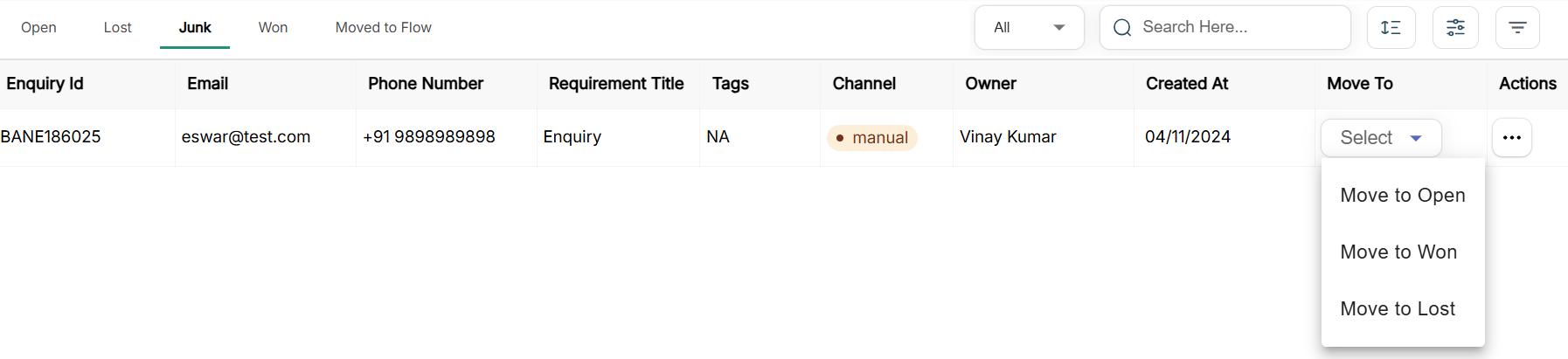Switch to the Open tab
The width and height of the screenshot is (1568, 359).
pyautogui.click(x=38, y=28)
